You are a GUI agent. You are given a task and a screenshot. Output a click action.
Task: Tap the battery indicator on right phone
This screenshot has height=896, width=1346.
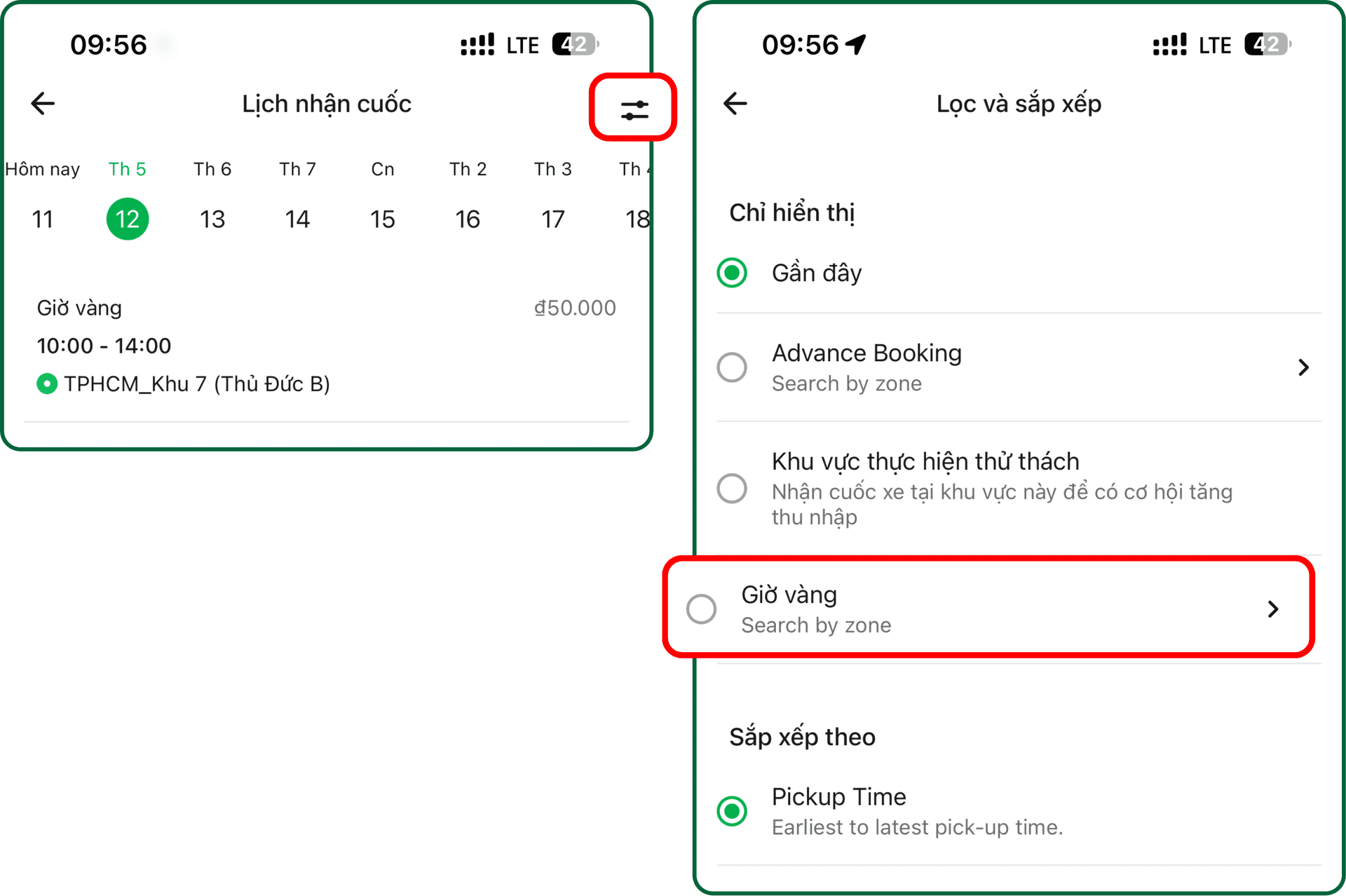coord(1268,44)
